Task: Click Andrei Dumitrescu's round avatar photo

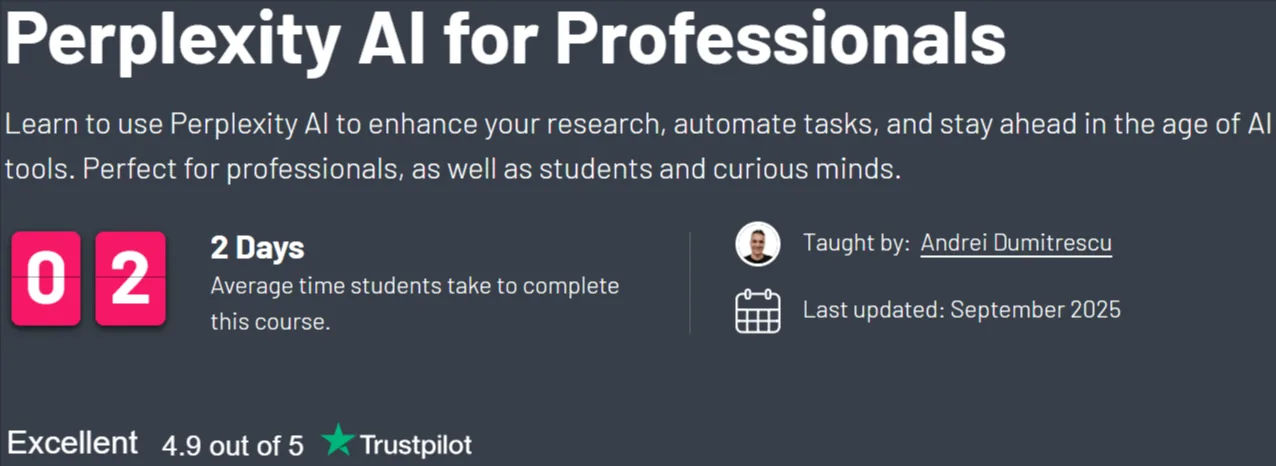Action: (x=757, y=244)
